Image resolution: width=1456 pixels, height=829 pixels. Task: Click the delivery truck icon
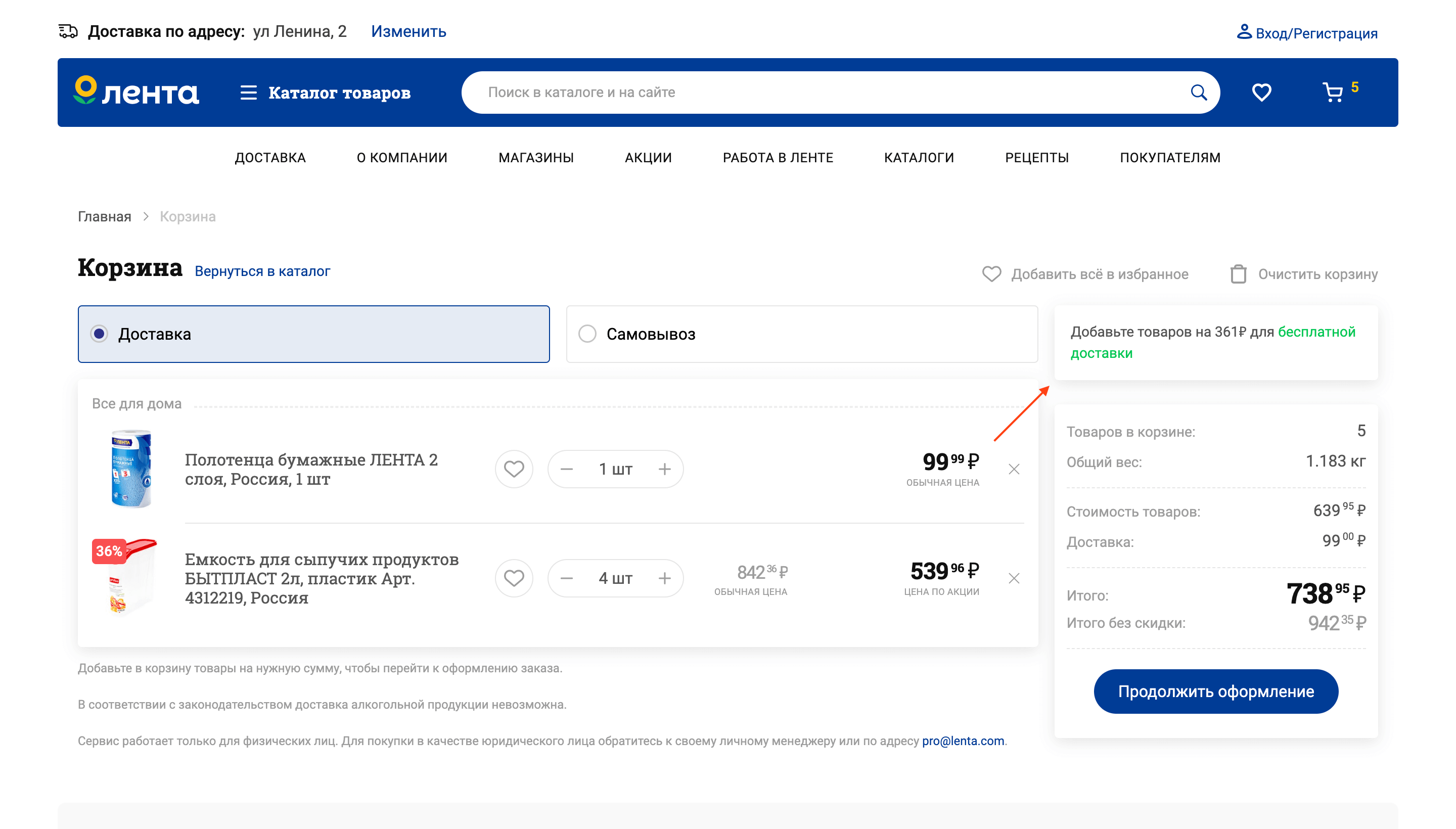pyautogui.click(x=68, y=31)
